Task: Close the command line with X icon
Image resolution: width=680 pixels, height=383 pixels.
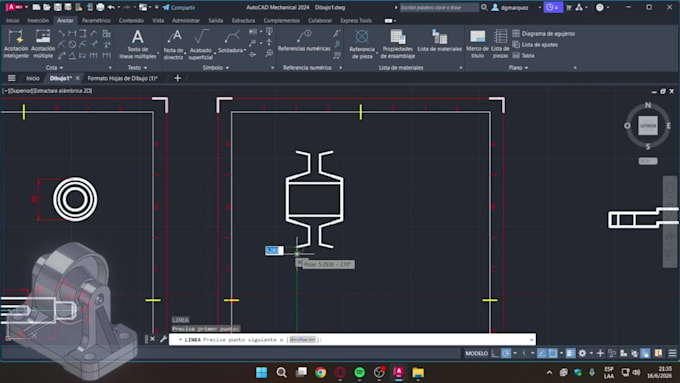Action: (x=153, y=339)
